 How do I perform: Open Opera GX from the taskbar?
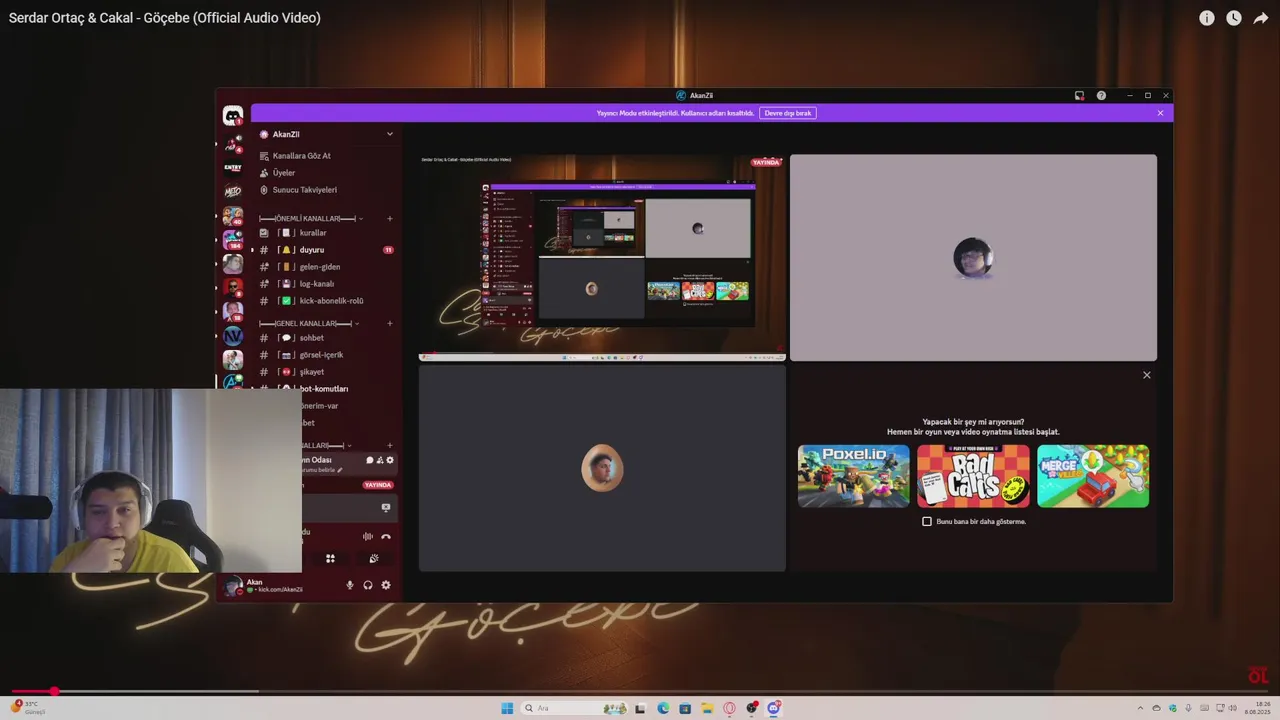[729, 708]
